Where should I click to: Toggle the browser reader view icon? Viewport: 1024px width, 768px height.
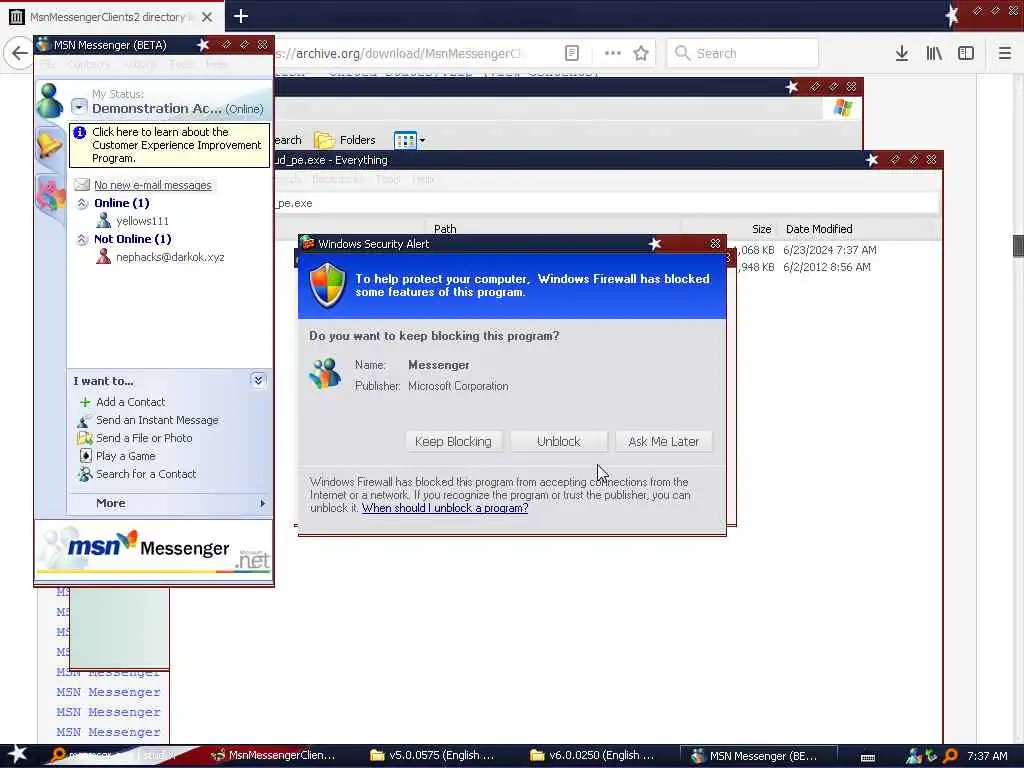pos(571,53)
